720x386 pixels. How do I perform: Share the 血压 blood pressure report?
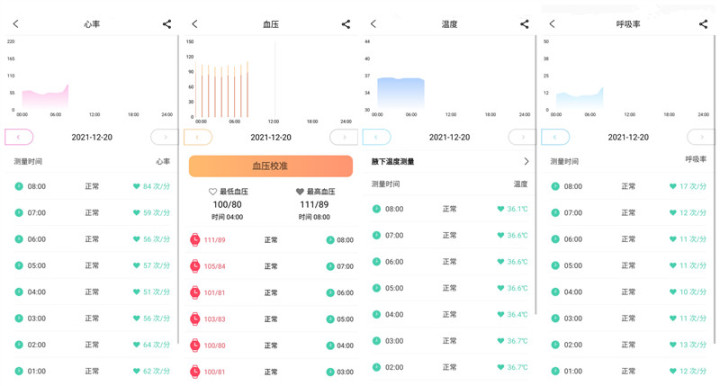(346, 24)
